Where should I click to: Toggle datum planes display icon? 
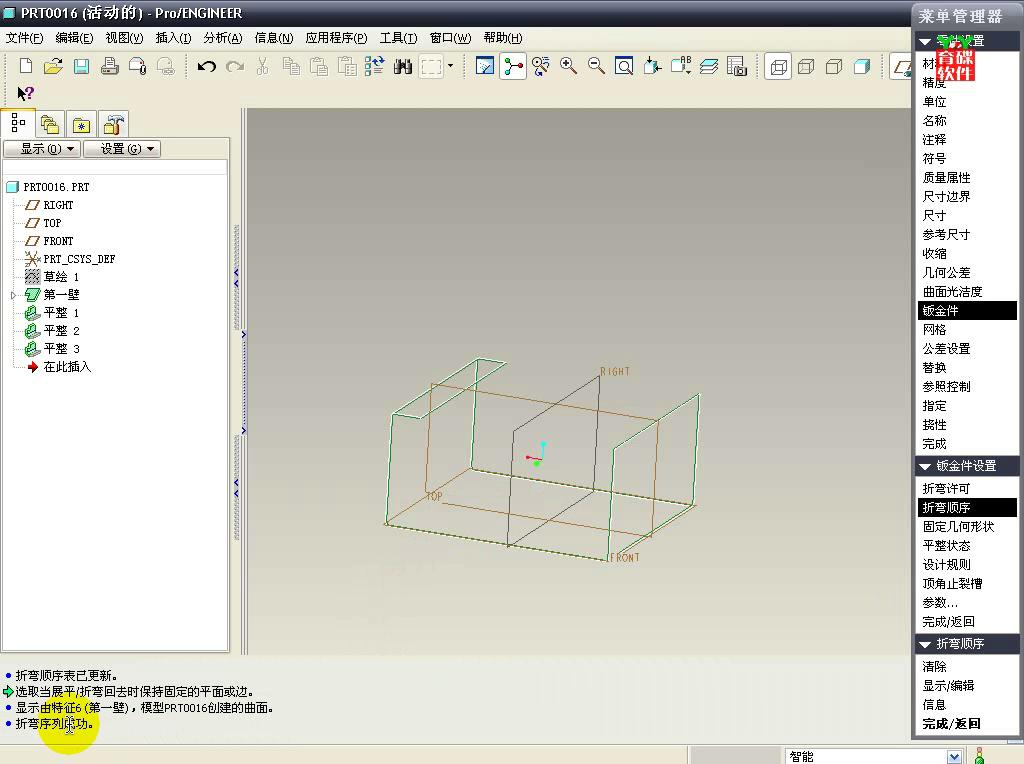(x=901, y=66)
